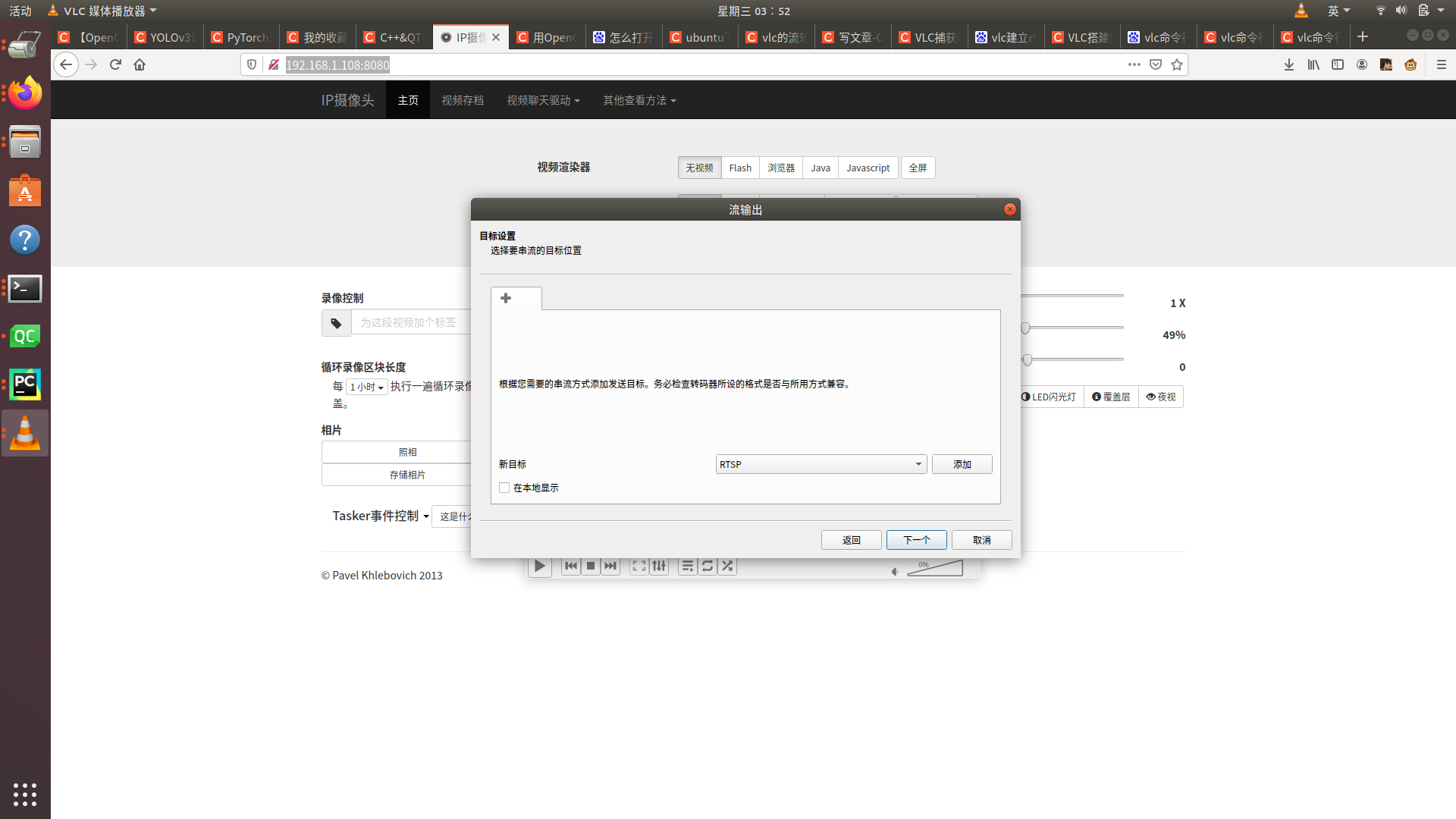Adjust the VLC volume slider
This screenshot has width=1456, height=819.
(x=935, y=568)
